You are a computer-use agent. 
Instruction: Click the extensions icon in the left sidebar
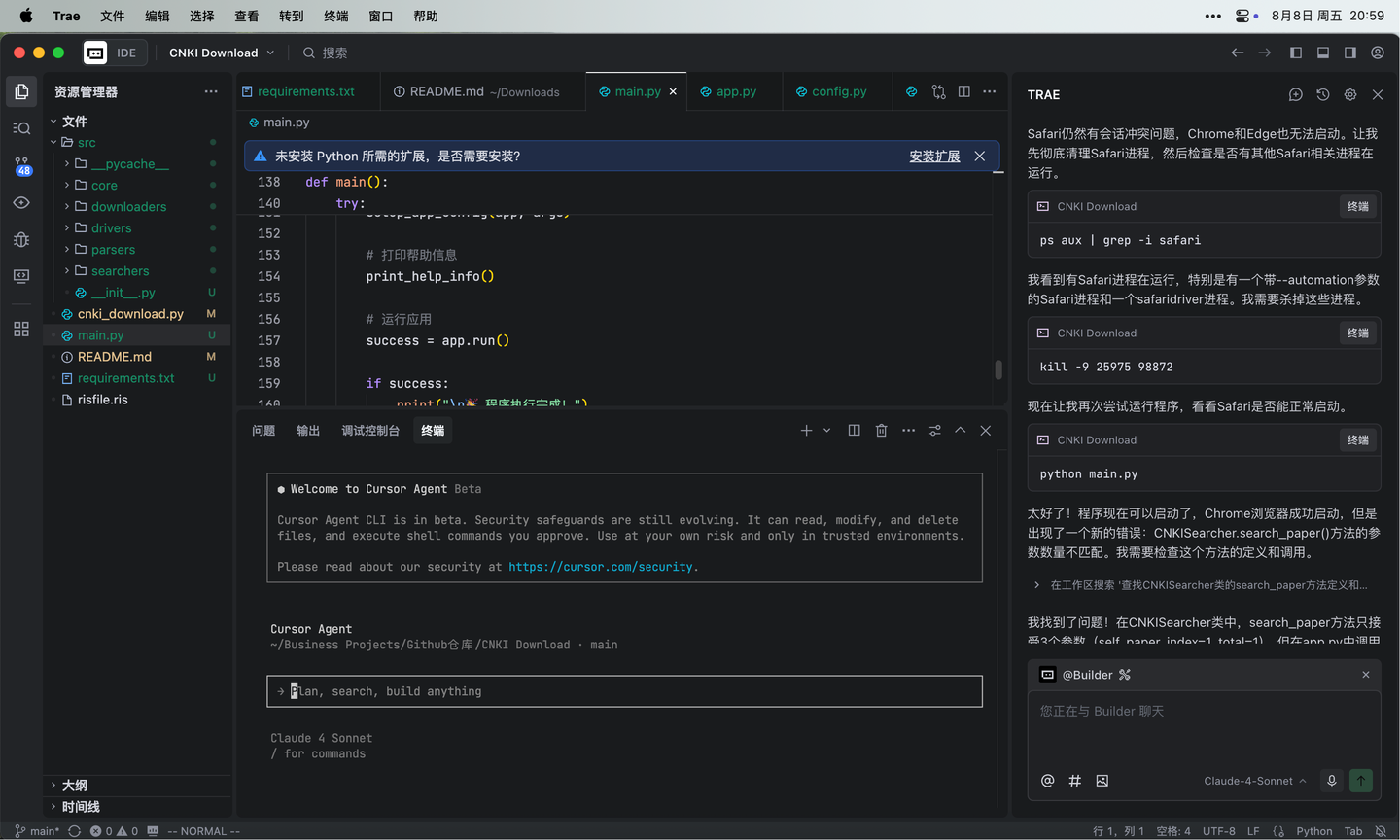(21, 329)
